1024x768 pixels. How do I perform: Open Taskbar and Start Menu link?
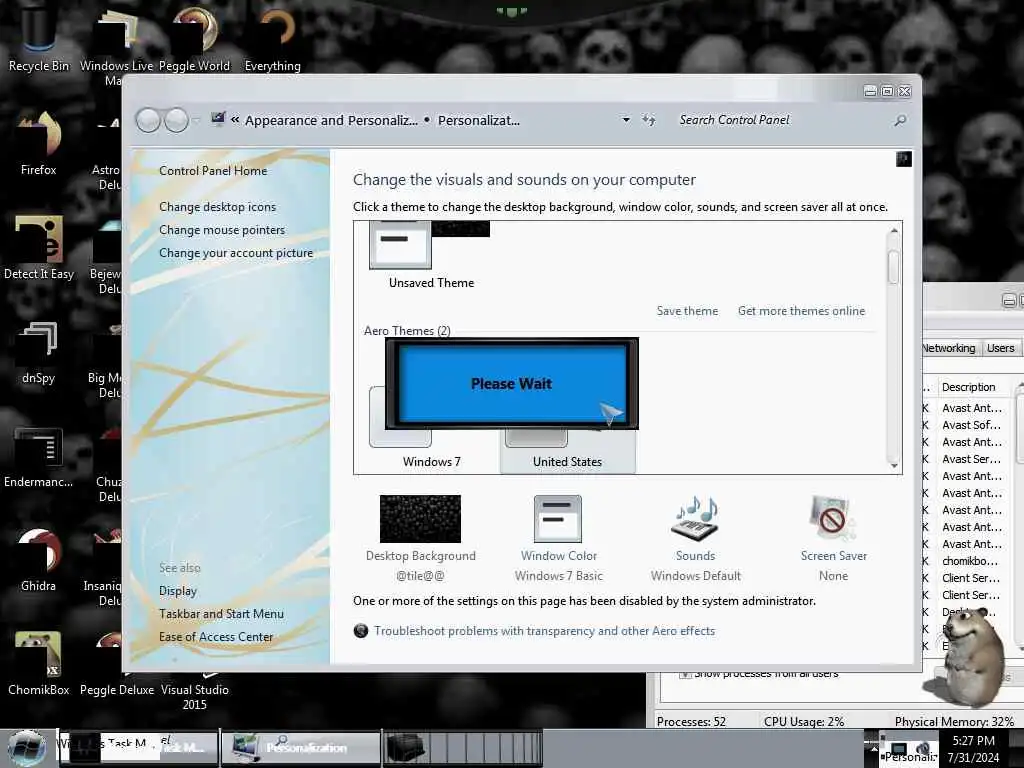(221, 614)
